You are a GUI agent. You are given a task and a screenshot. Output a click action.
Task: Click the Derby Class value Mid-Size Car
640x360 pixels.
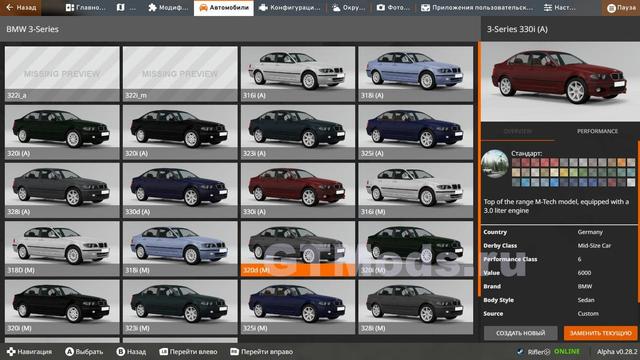tap(594, 245)
